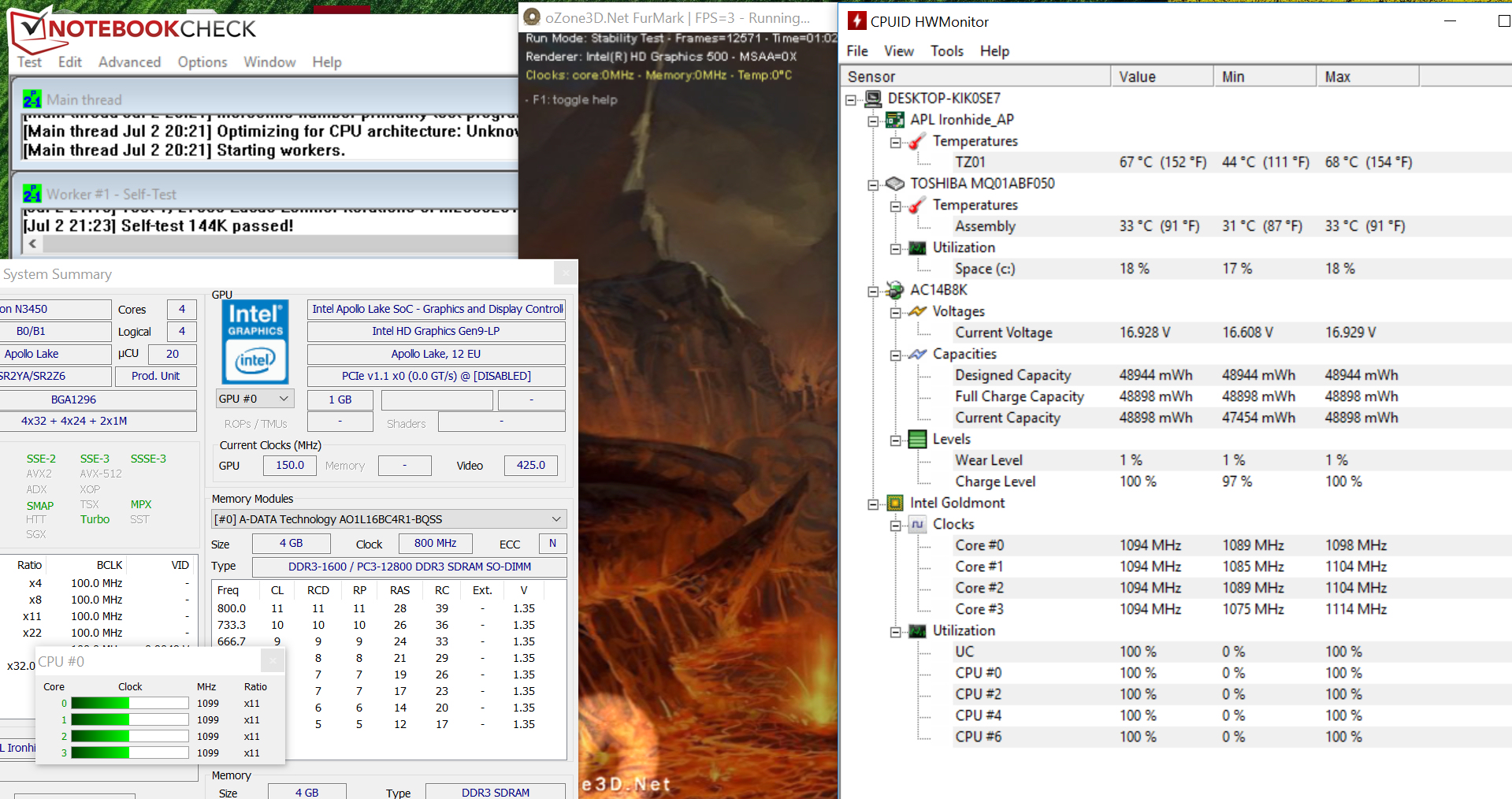Click the DESKTOP-KIK0SE7 computer icon

coord(873,98)
